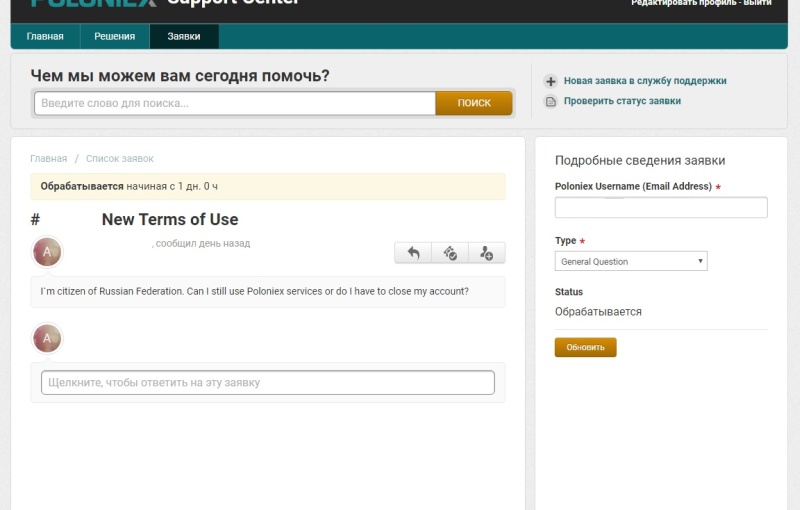Click 'Редактировать профиль - Выйти' header link
Viewport: 800px width, 510px height.
click(701, 3)
